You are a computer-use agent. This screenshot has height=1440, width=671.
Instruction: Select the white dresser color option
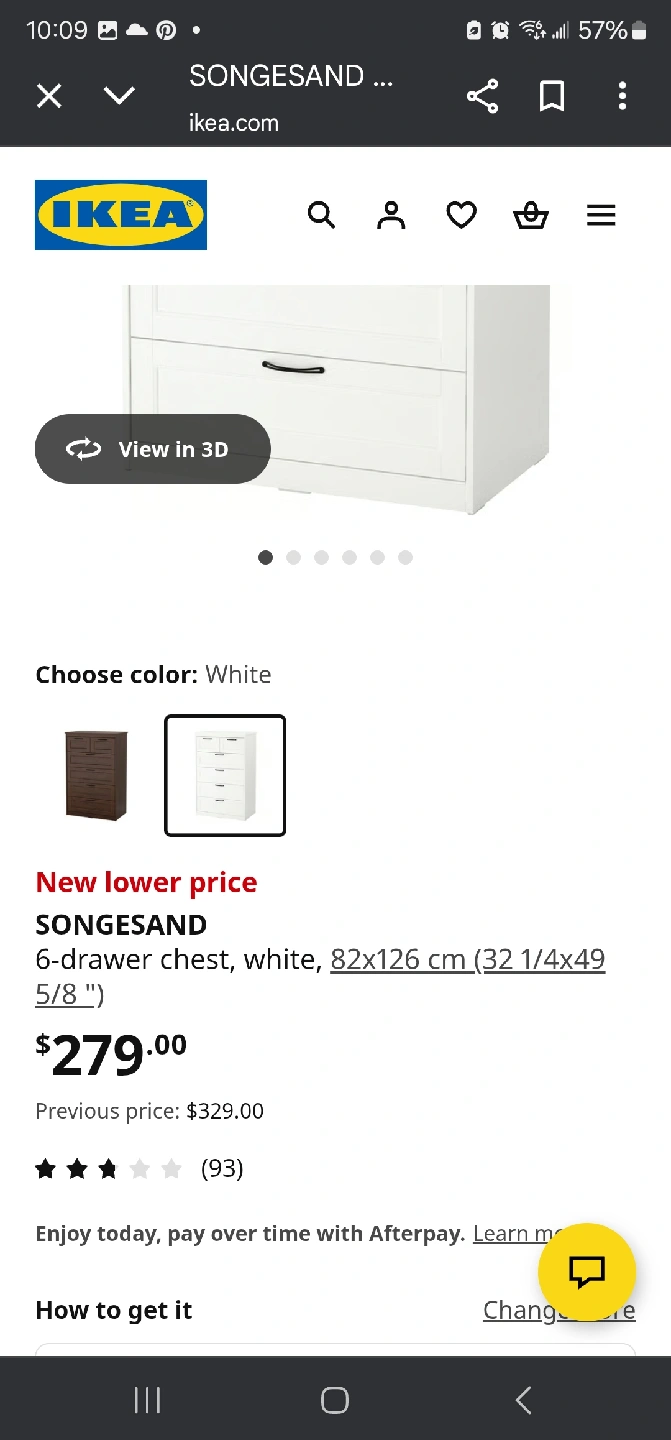coord(225,775)
